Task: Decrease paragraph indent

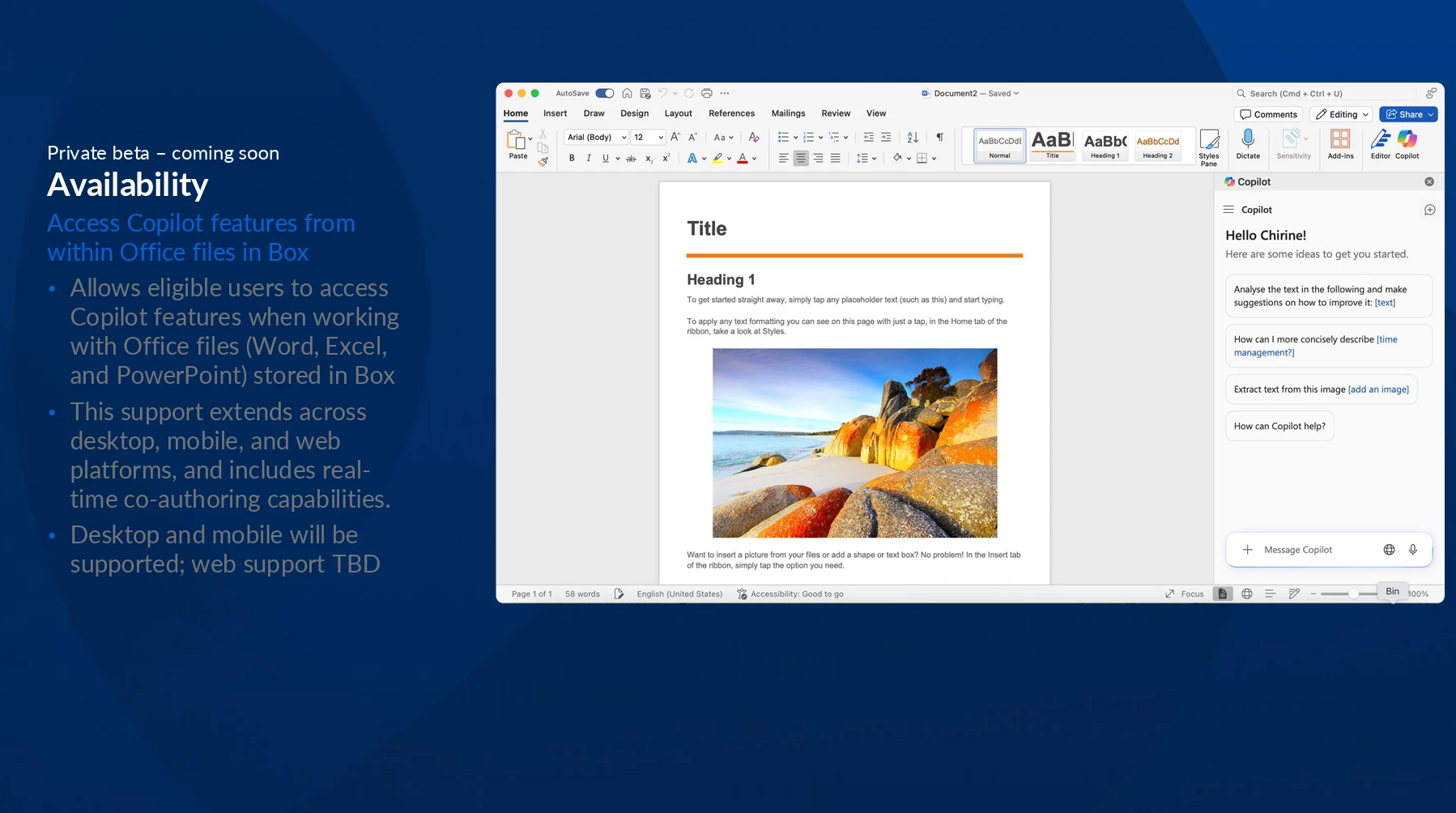Action: pyautogui.click(x=869, y=137)
